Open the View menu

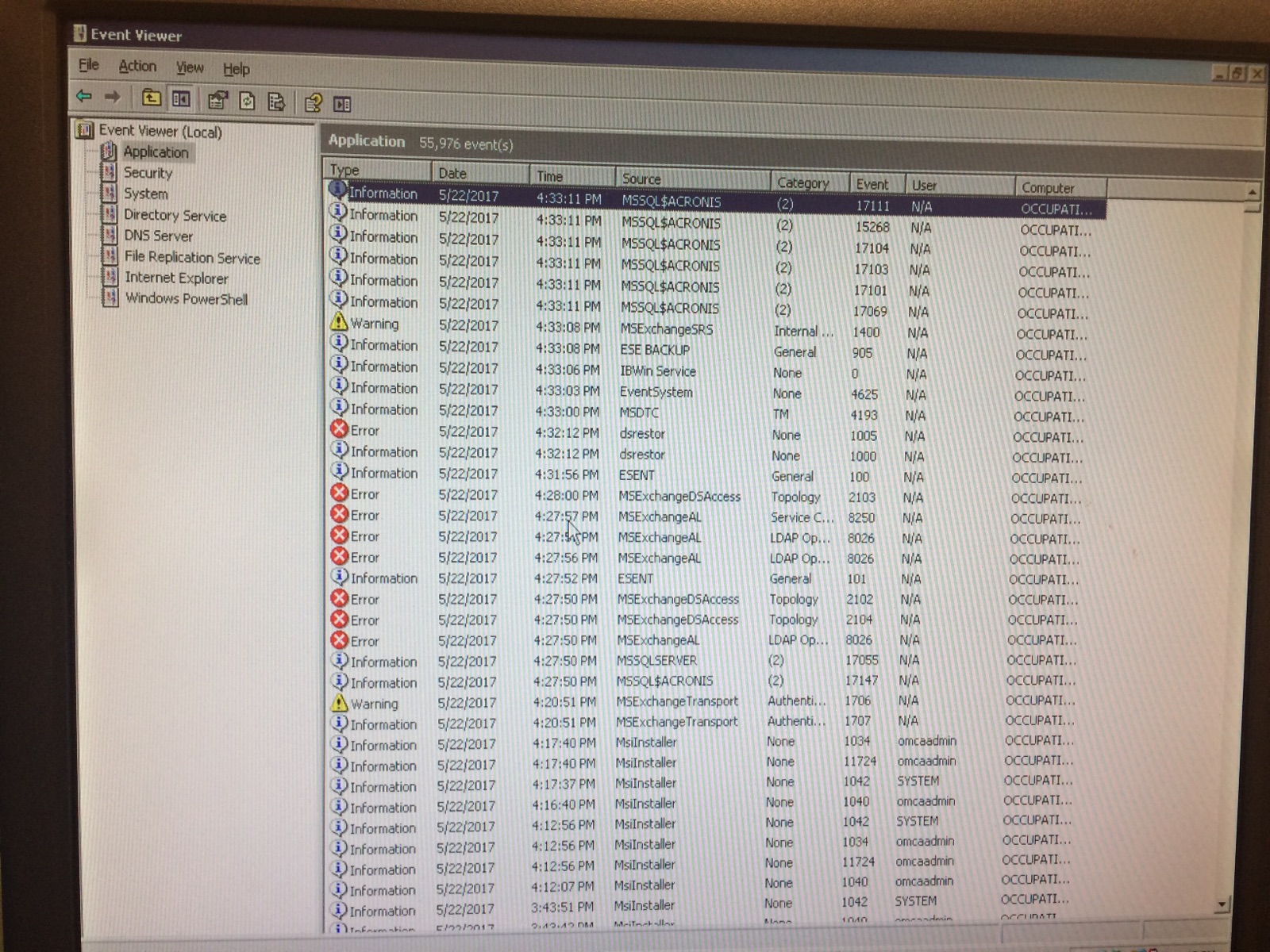[190, 67]
